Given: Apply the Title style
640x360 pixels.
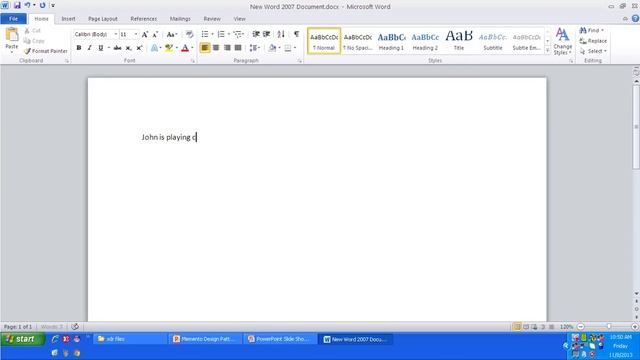Looking at the screenshot, I should (x=459, y=41).
